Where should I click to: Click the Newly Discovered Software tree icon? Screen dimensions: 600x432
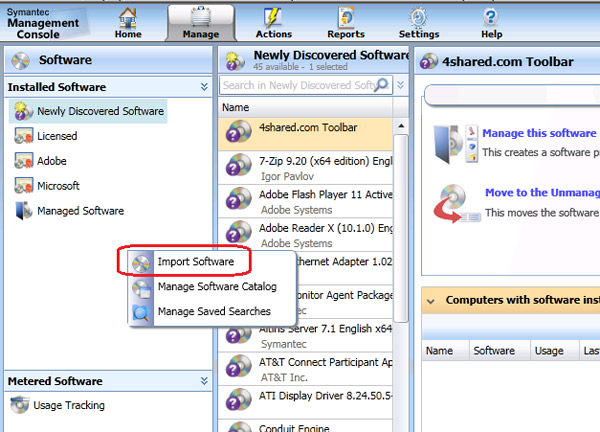tap(23, 111)
